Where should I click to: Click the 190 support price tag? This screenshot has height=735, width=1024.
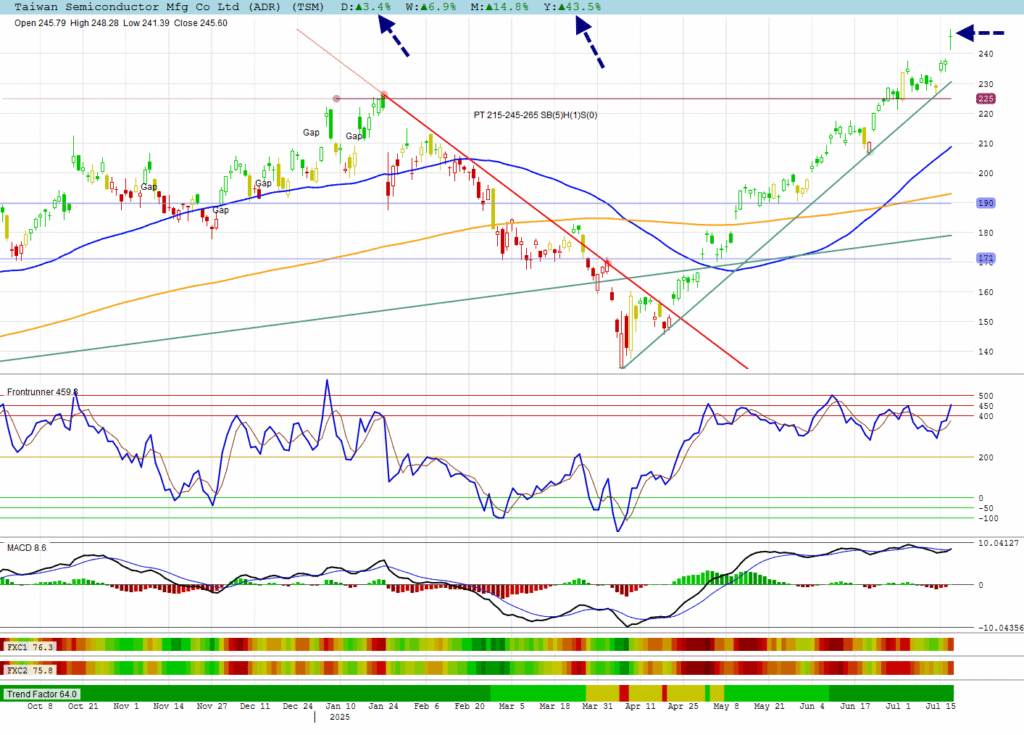(985, 203)
